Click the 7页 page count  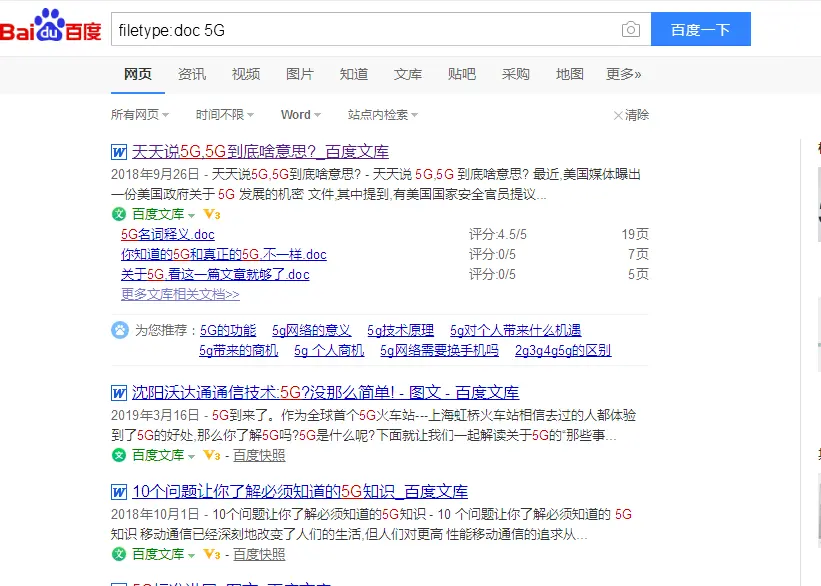(638, 255)
